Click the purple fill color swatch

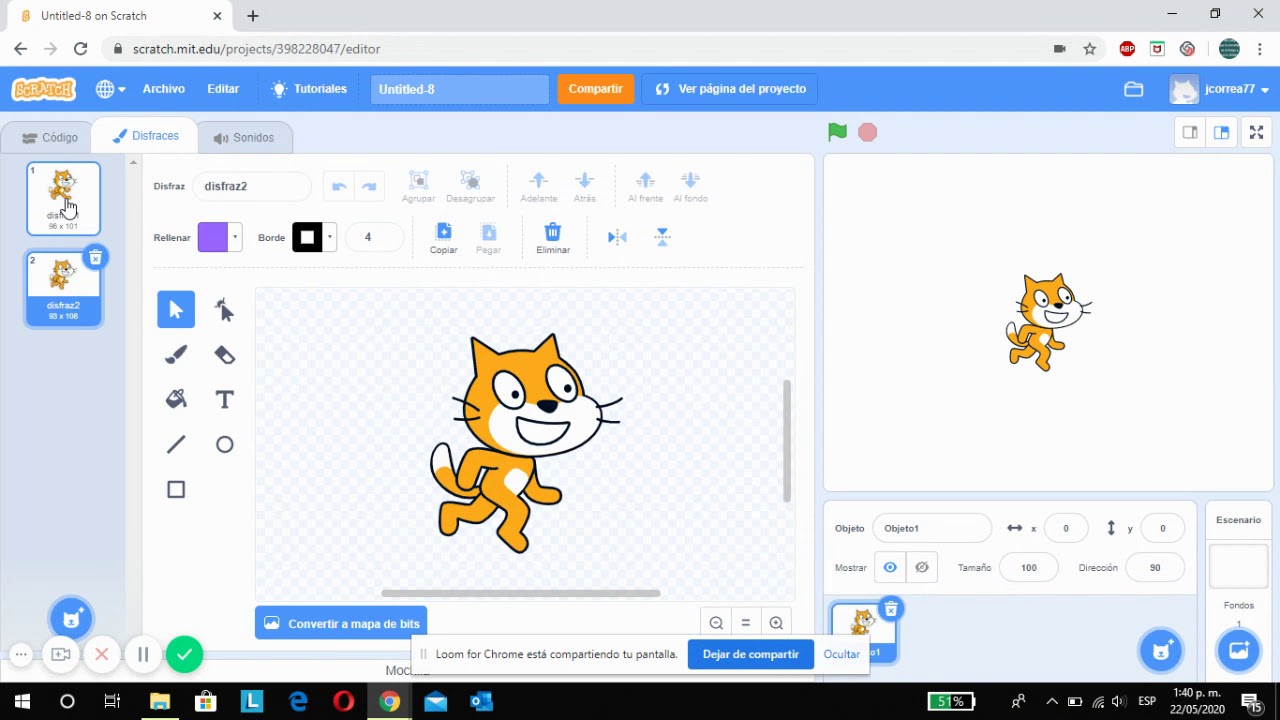pos(212,237)
